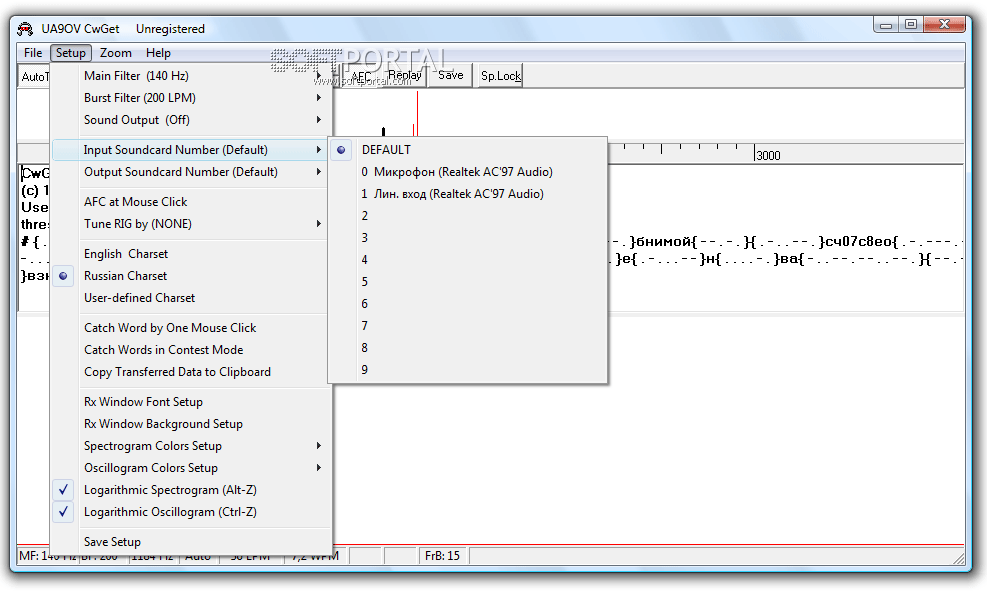Expand Tune RIG by (NONE) submenu
The width and height of the screenshot is (987, 591).
coord(191,223)
